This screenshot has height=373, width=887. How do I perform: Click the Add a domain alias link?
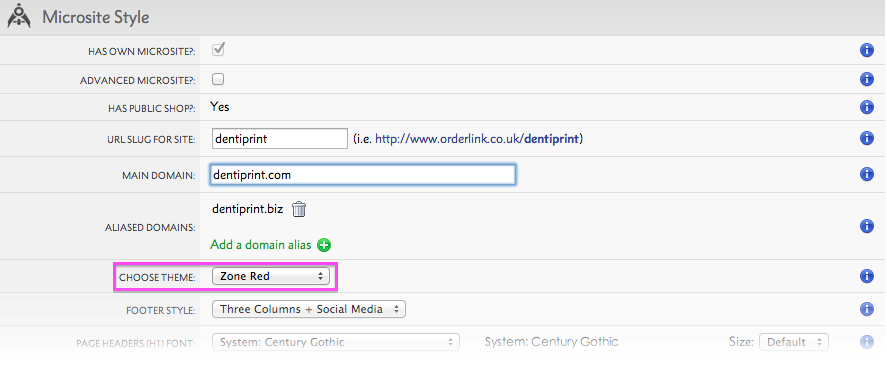click(261, 245)
